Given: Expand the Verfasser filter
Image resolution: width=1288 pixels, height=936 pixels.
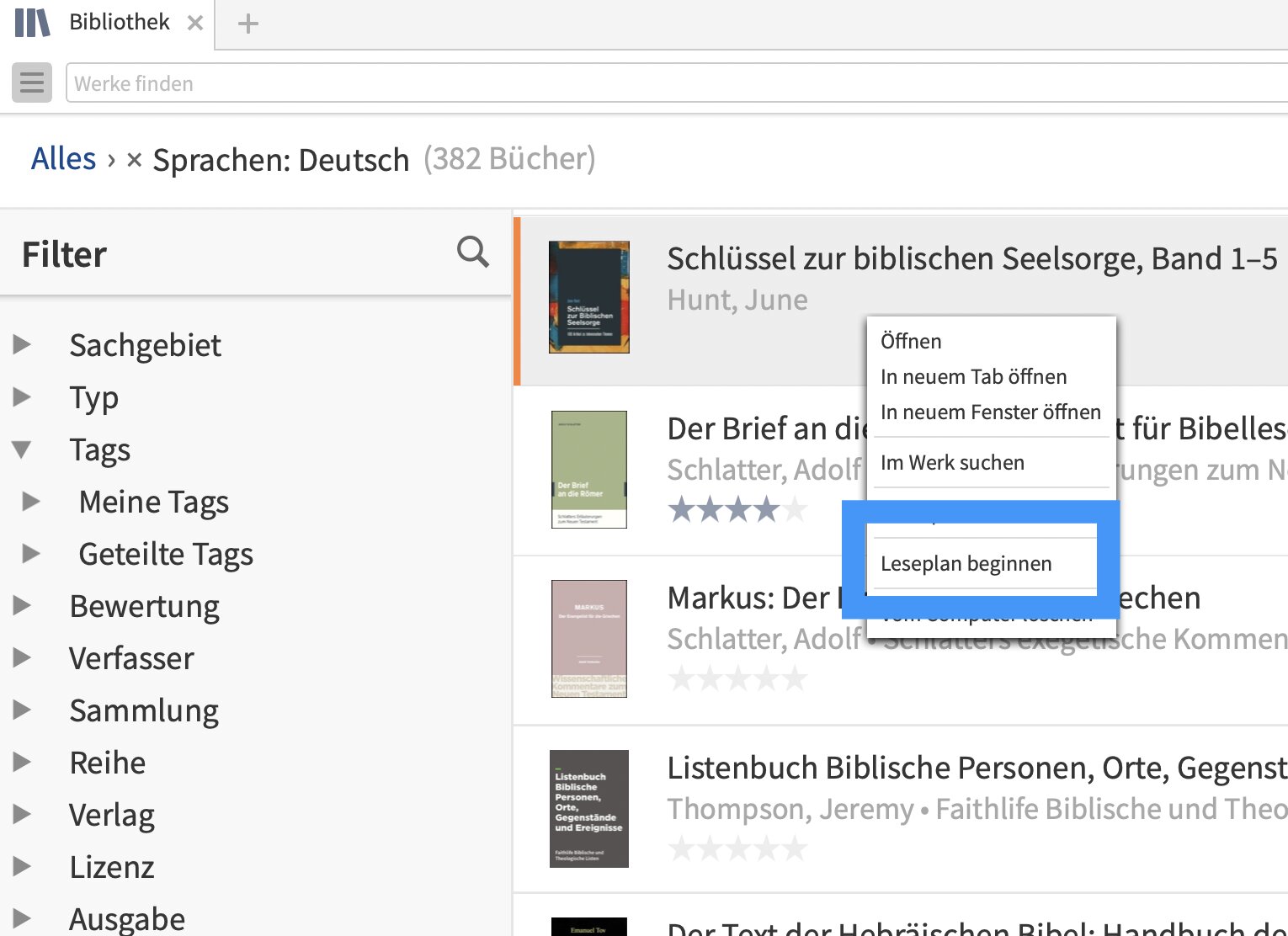Looking at the screenshot, I should point(23,657).
